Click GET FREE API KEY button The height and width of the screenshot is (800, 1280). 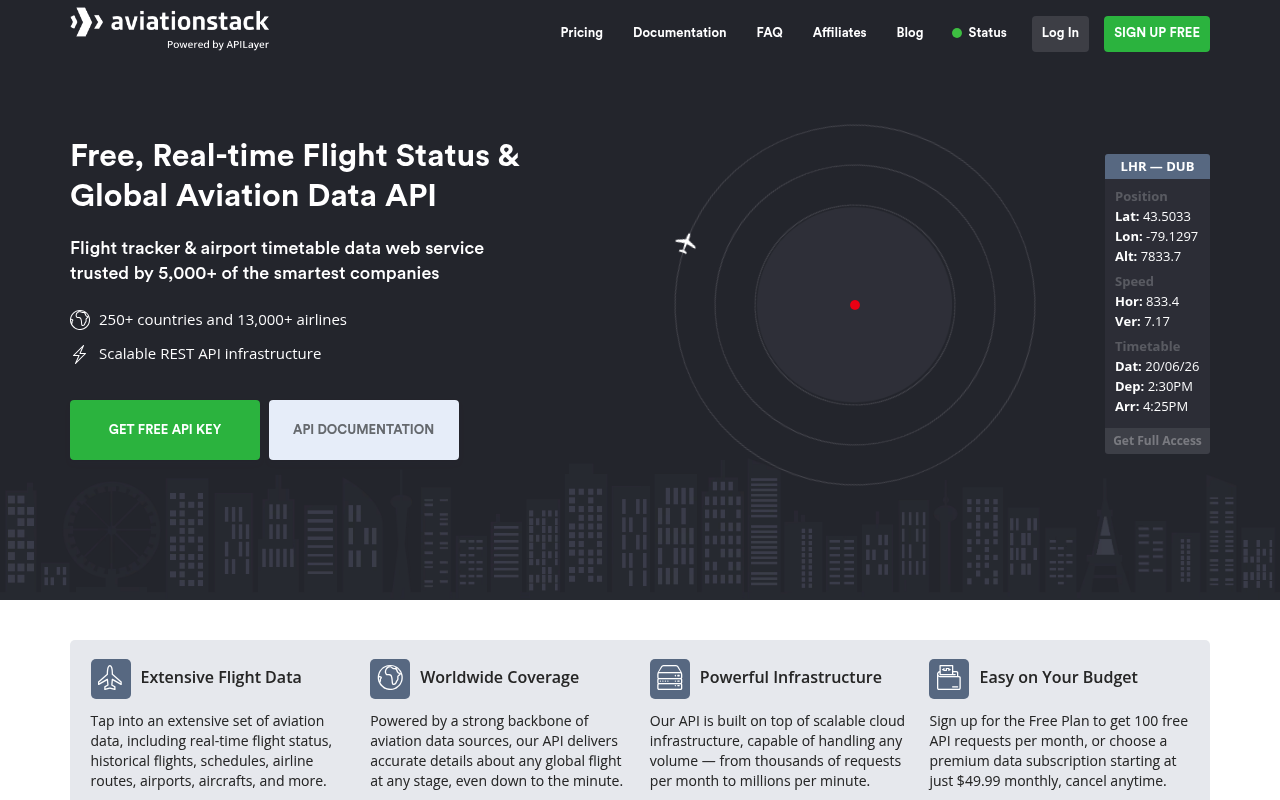165,430
